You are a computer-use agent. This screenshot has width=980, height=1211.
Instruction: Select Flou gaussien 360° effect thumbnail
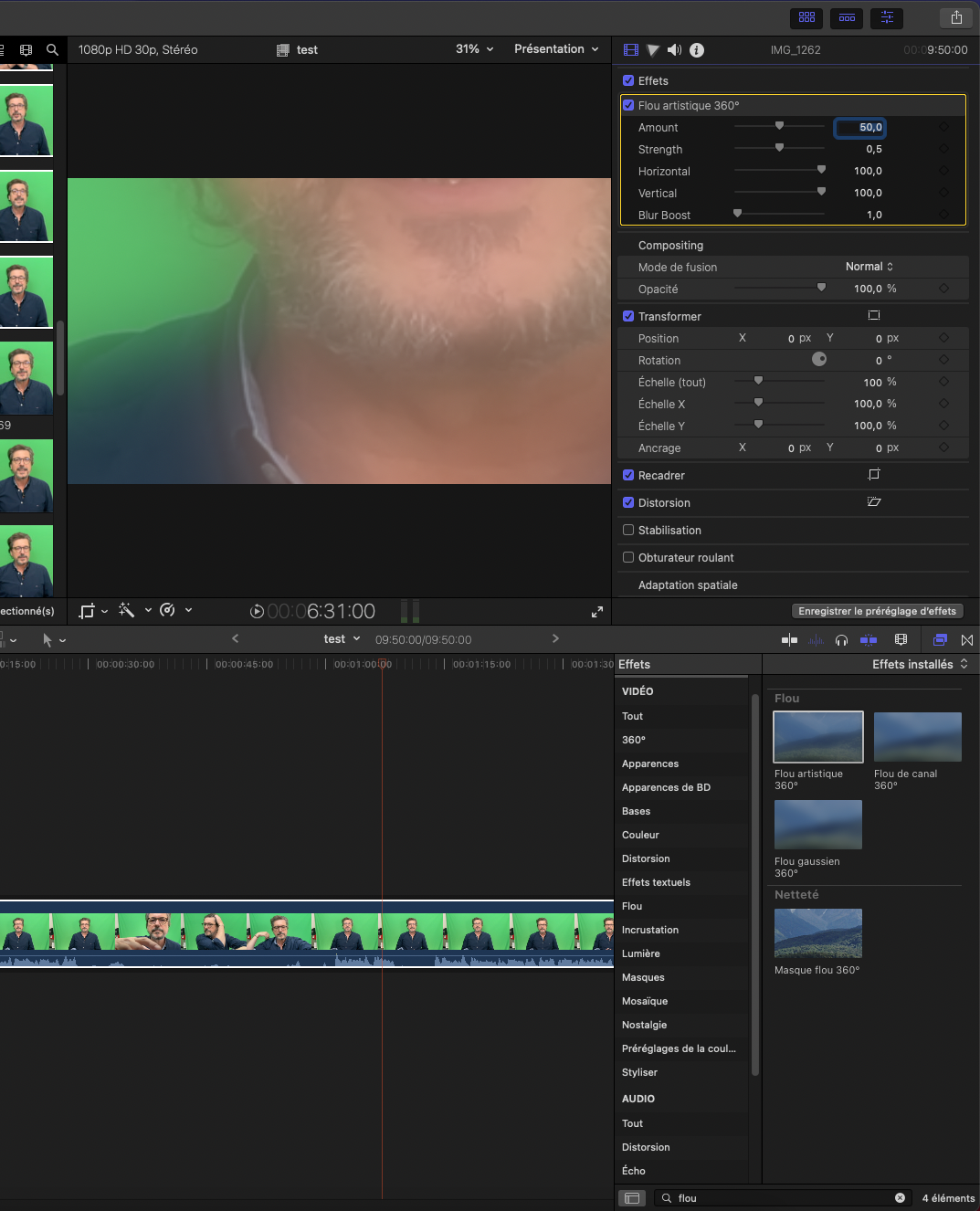coord(818,825)
